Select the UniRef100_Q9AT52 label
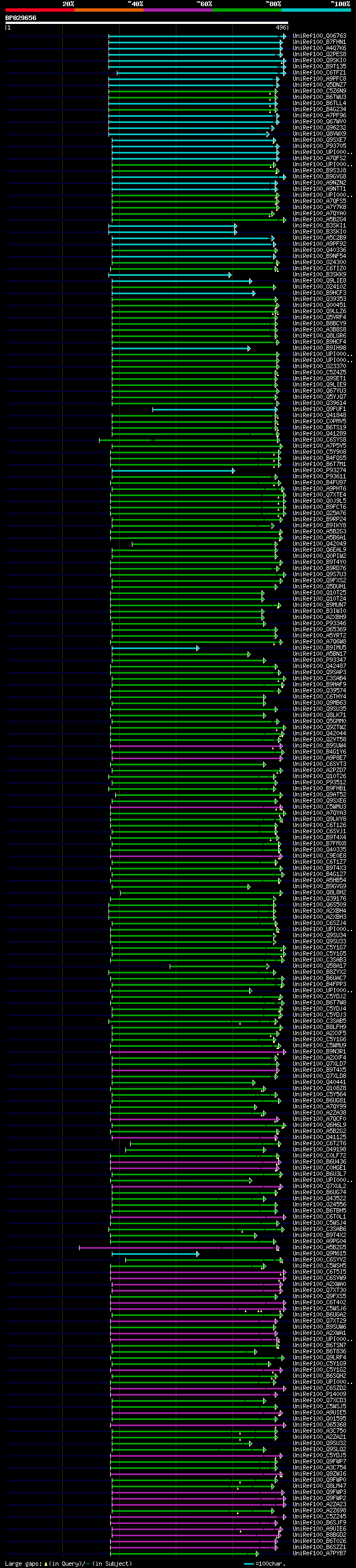This screenshot has width=356, height=1568. [319, 794]
